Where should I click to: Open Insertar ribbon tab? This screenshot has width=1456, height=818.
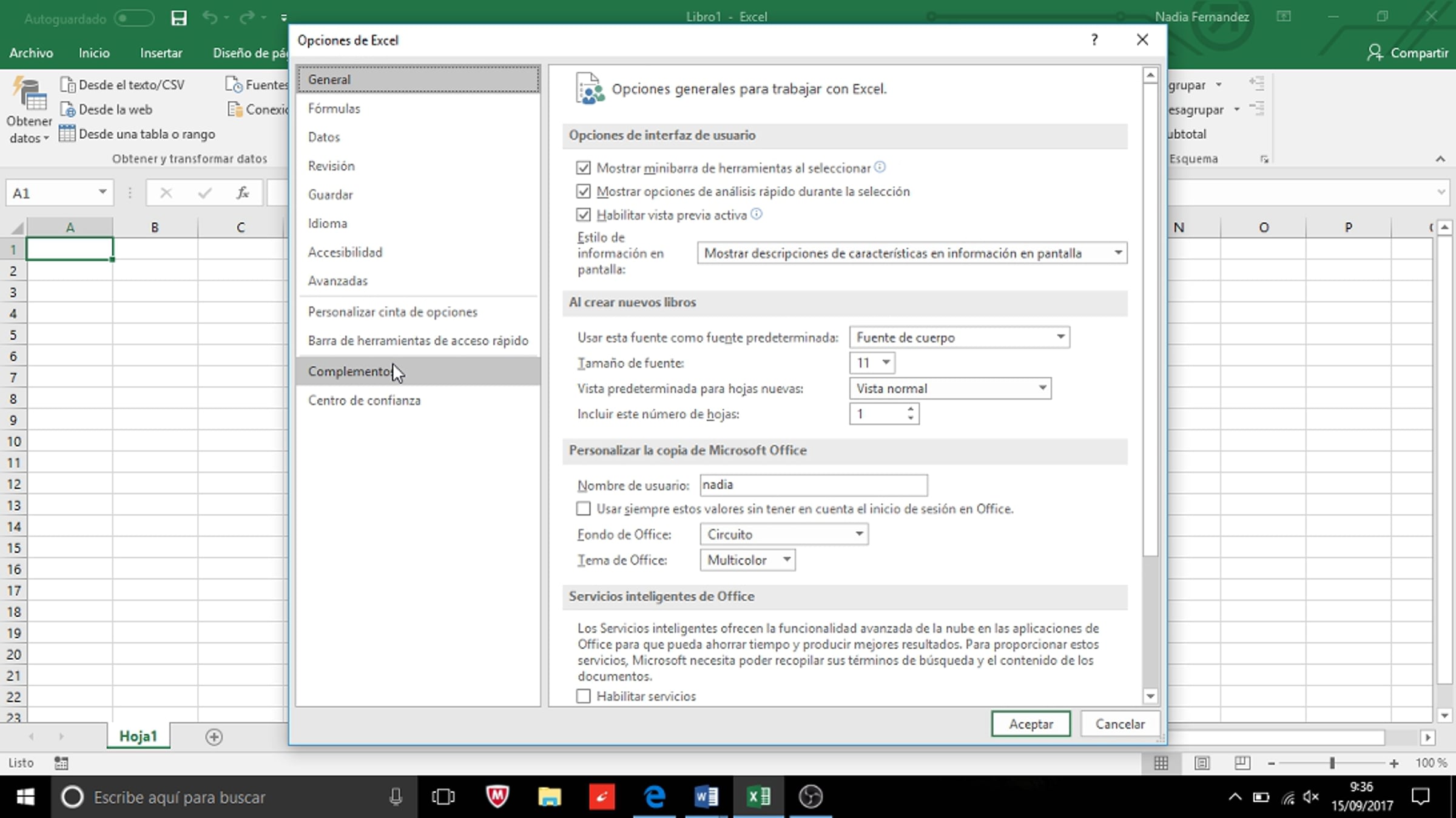(x=161, y=53)
